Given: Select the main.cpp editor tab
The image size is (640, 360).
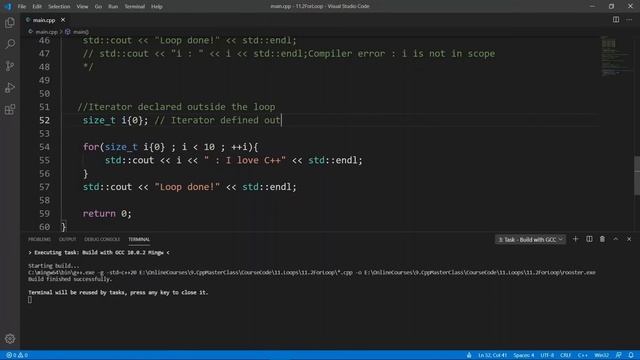Looking at the screenshot, I should [44, 20].
